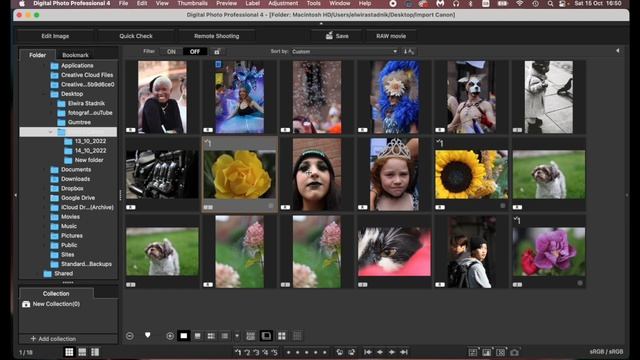
Task: Jump to the last image
Action: 404,352
